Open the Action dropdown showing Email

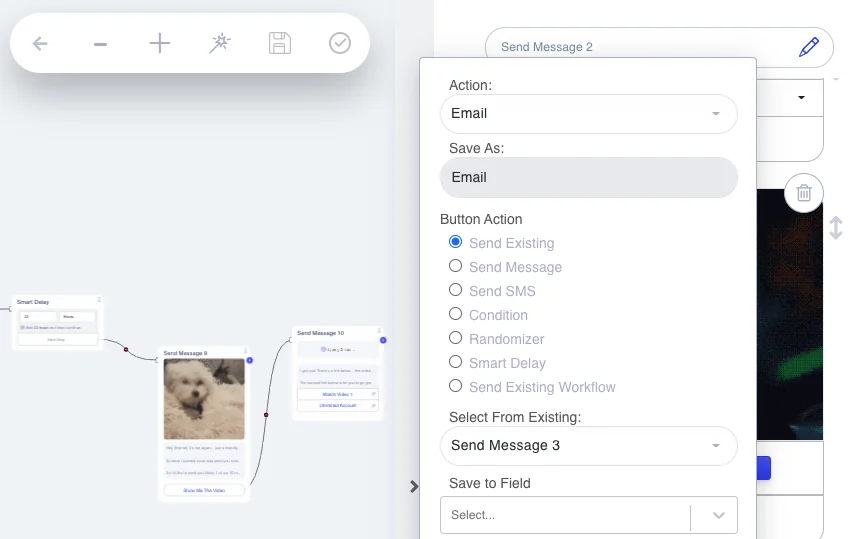589,114
